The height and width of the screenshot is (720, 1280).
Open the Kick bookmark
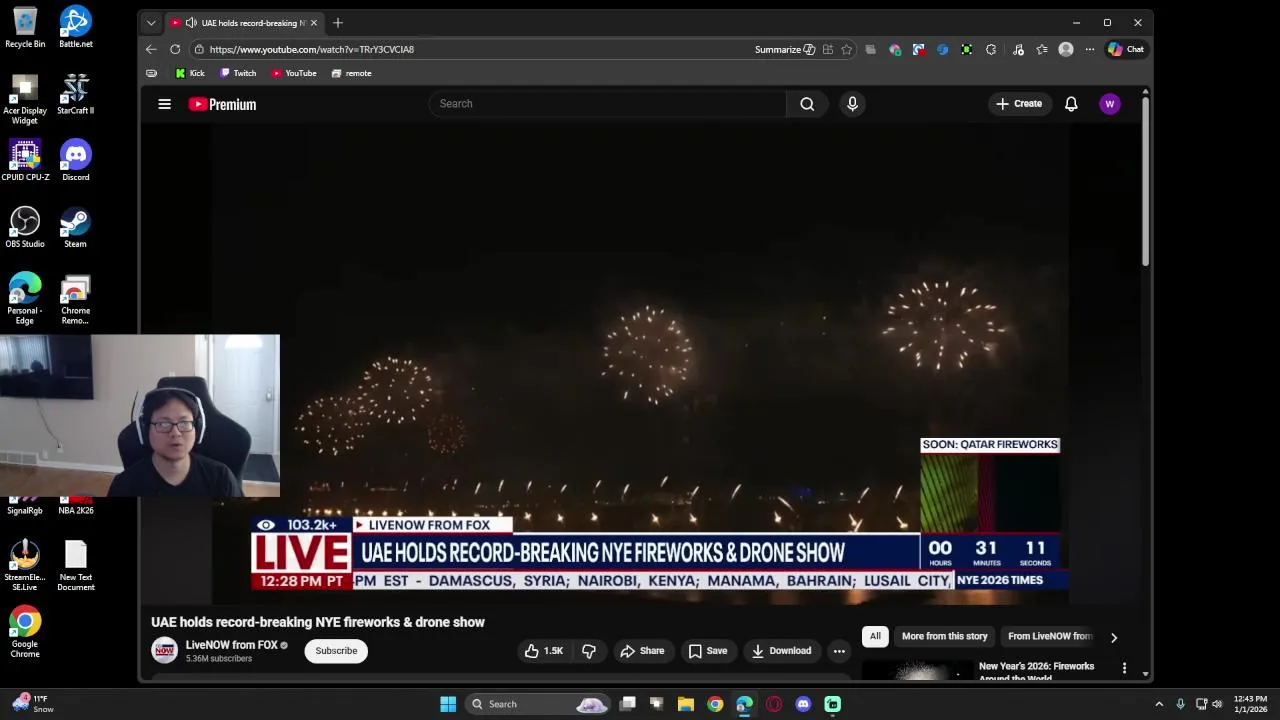(189, 73)
